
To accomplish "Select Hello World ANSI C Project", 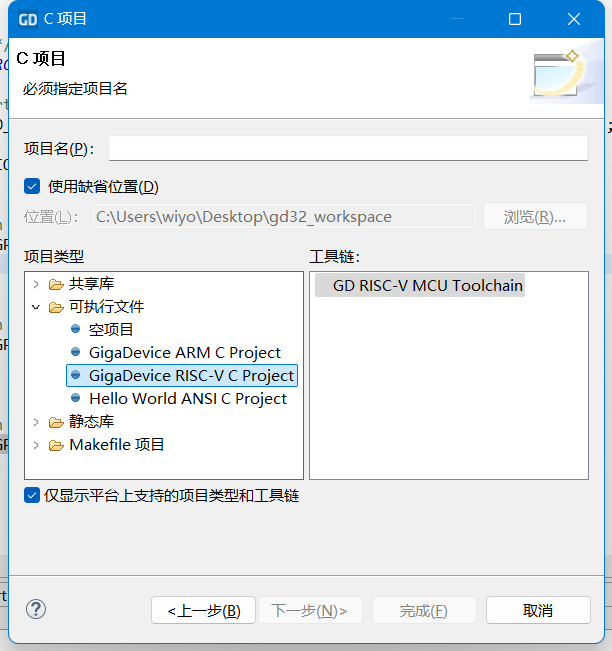I will pos(188,399).
